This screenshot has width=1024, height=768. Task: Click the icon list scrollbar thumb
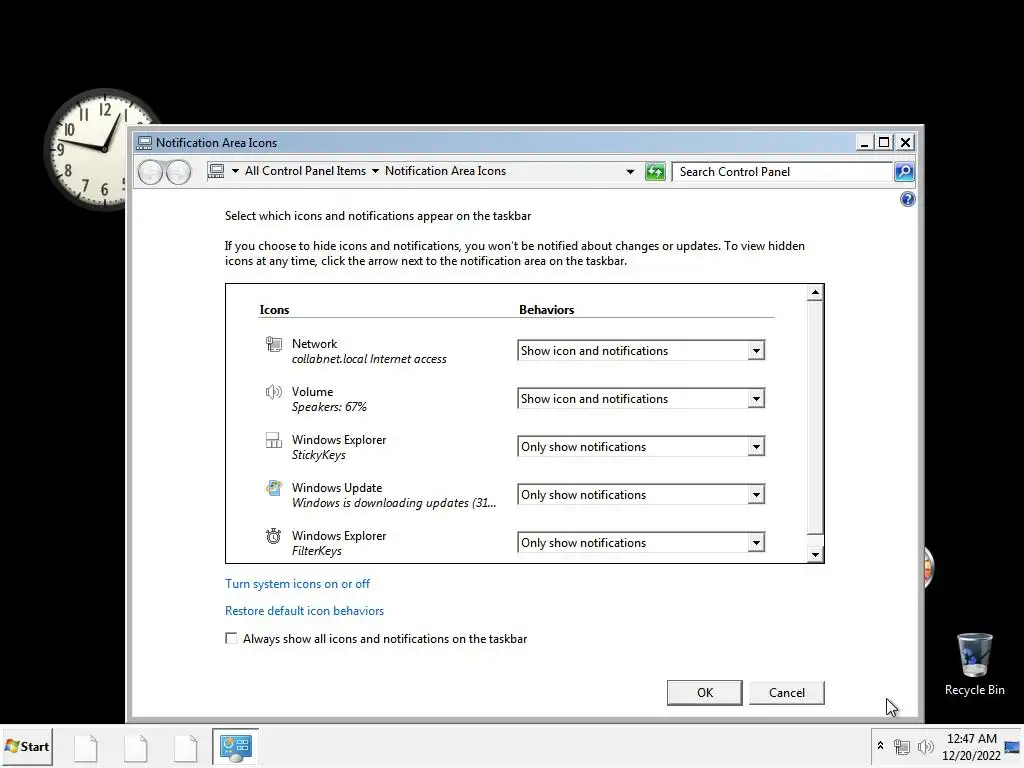point(814,417)
